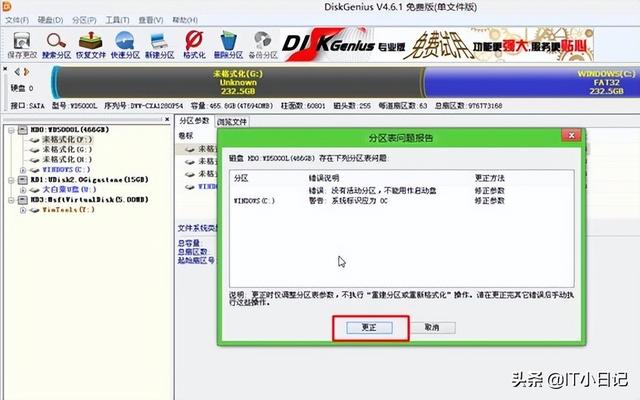Image resolution: width=640 pixels, height=400 pixels.
Task: Click the 柱面数:60801 disk info text
Action: [303, 106]
